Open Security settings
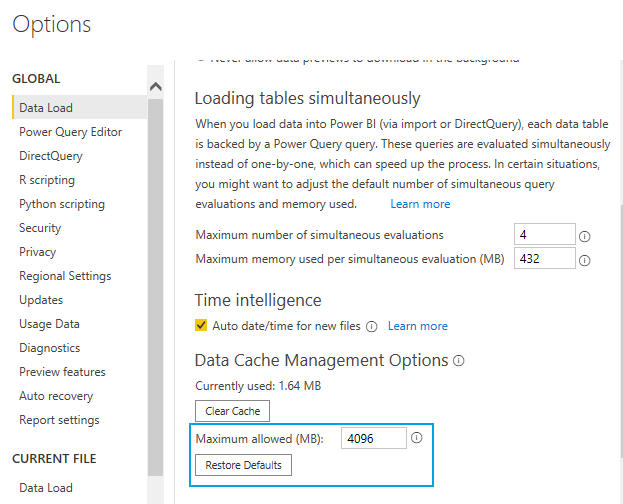 click(40, 228)
